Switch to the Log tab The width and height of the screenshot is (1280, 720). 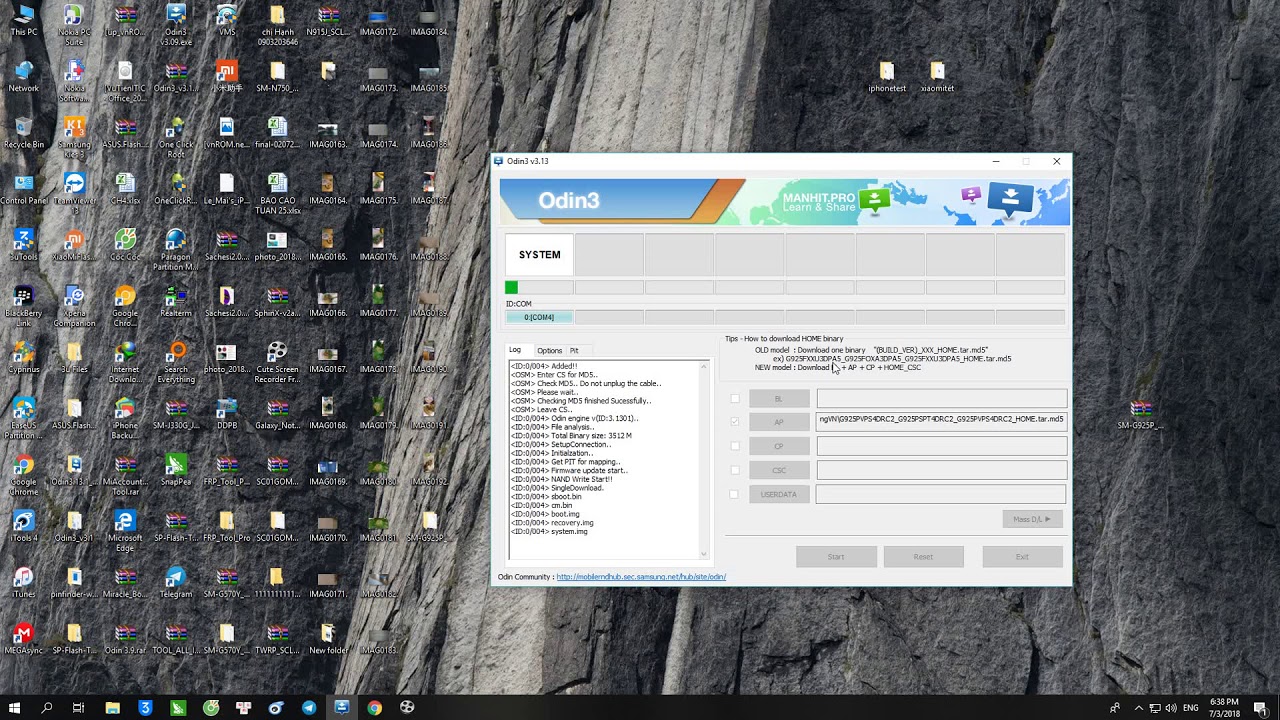515,350
